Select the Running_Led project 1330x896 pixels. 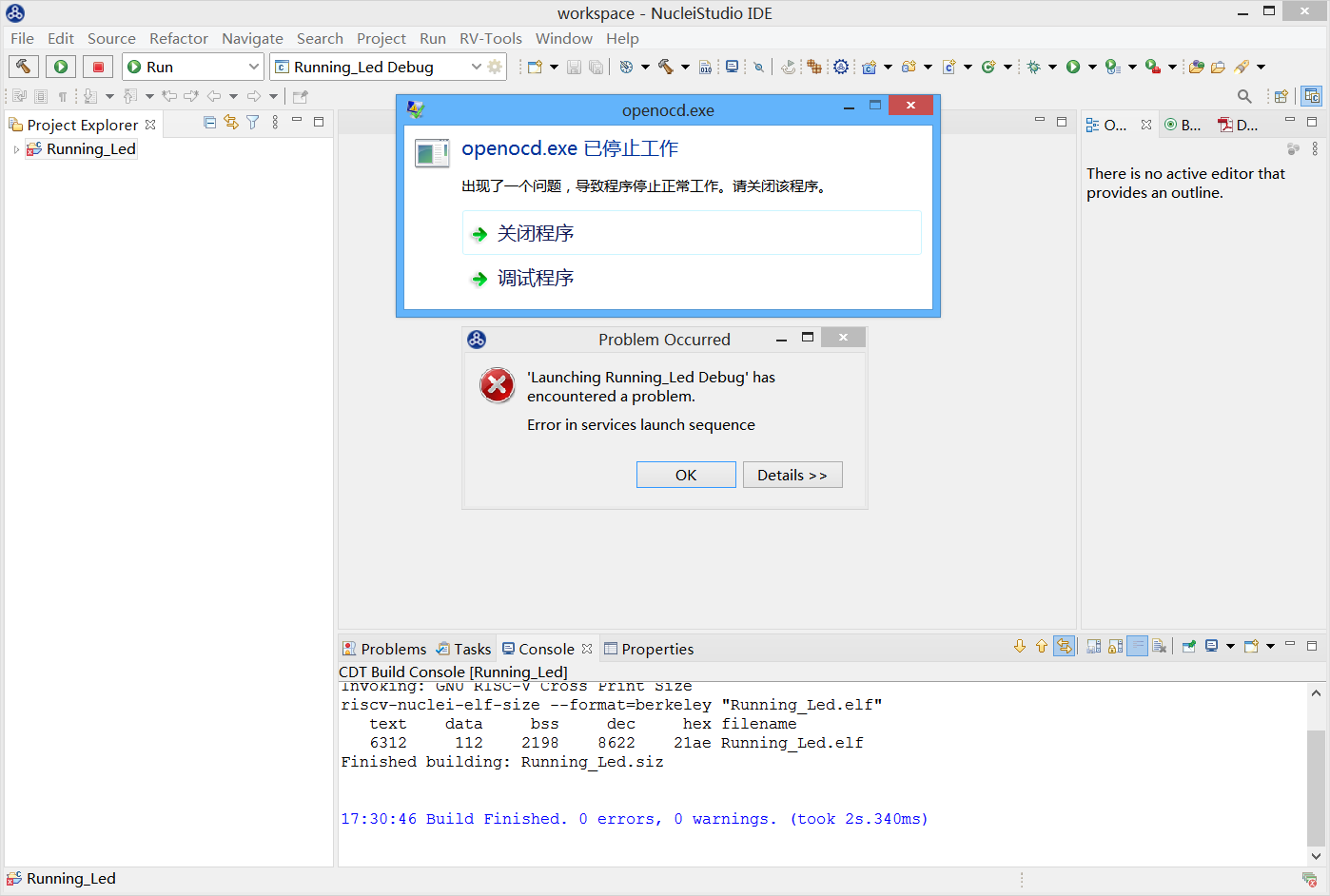[x=81, y=149]
